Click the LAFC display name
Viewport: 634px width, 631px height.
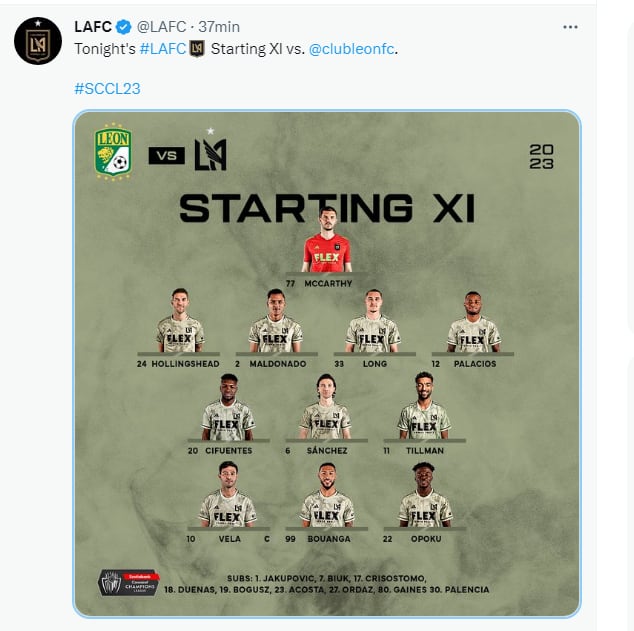[x=93, y=27]
